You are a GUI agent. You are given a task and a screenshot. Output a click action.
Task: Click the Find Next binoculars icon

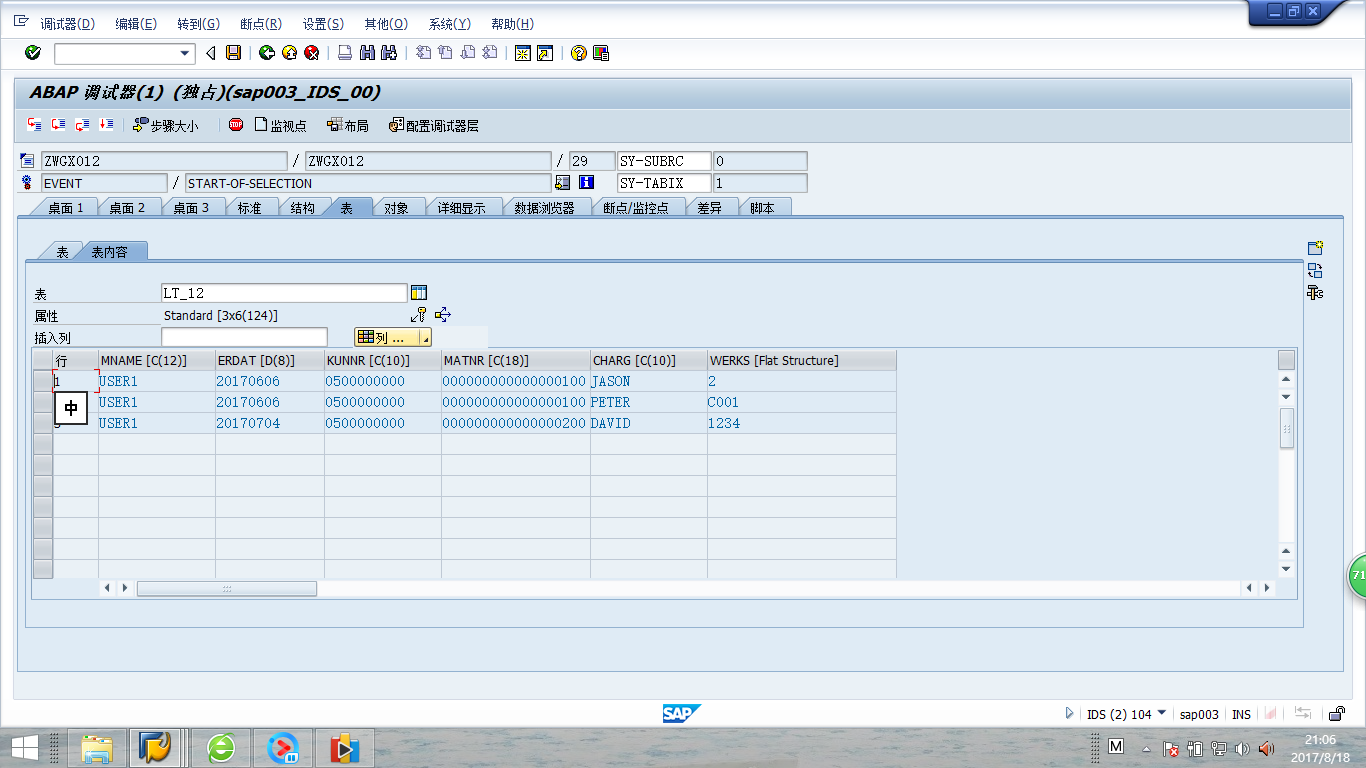point(390,53)
